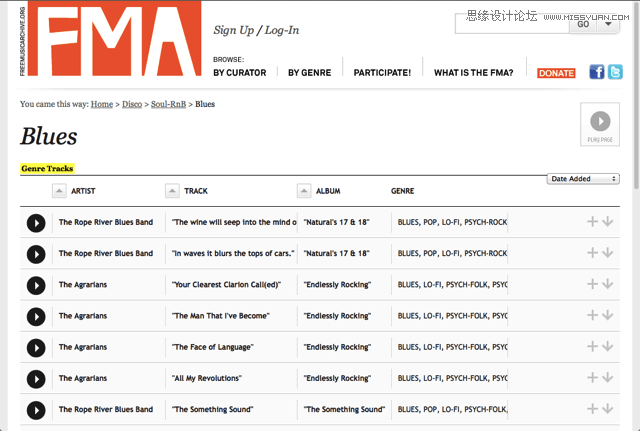Click the TRACK column header text

click(x=196, y=191)
